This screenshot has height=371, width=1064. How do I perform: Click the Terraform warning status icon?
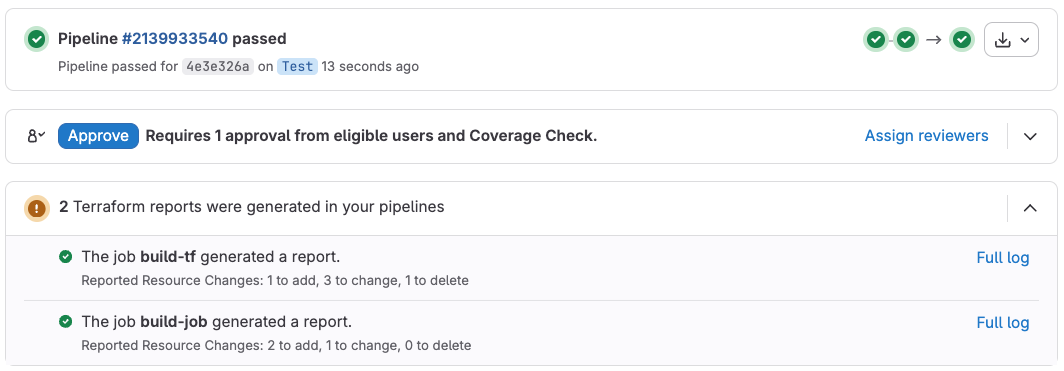point(36,208)
